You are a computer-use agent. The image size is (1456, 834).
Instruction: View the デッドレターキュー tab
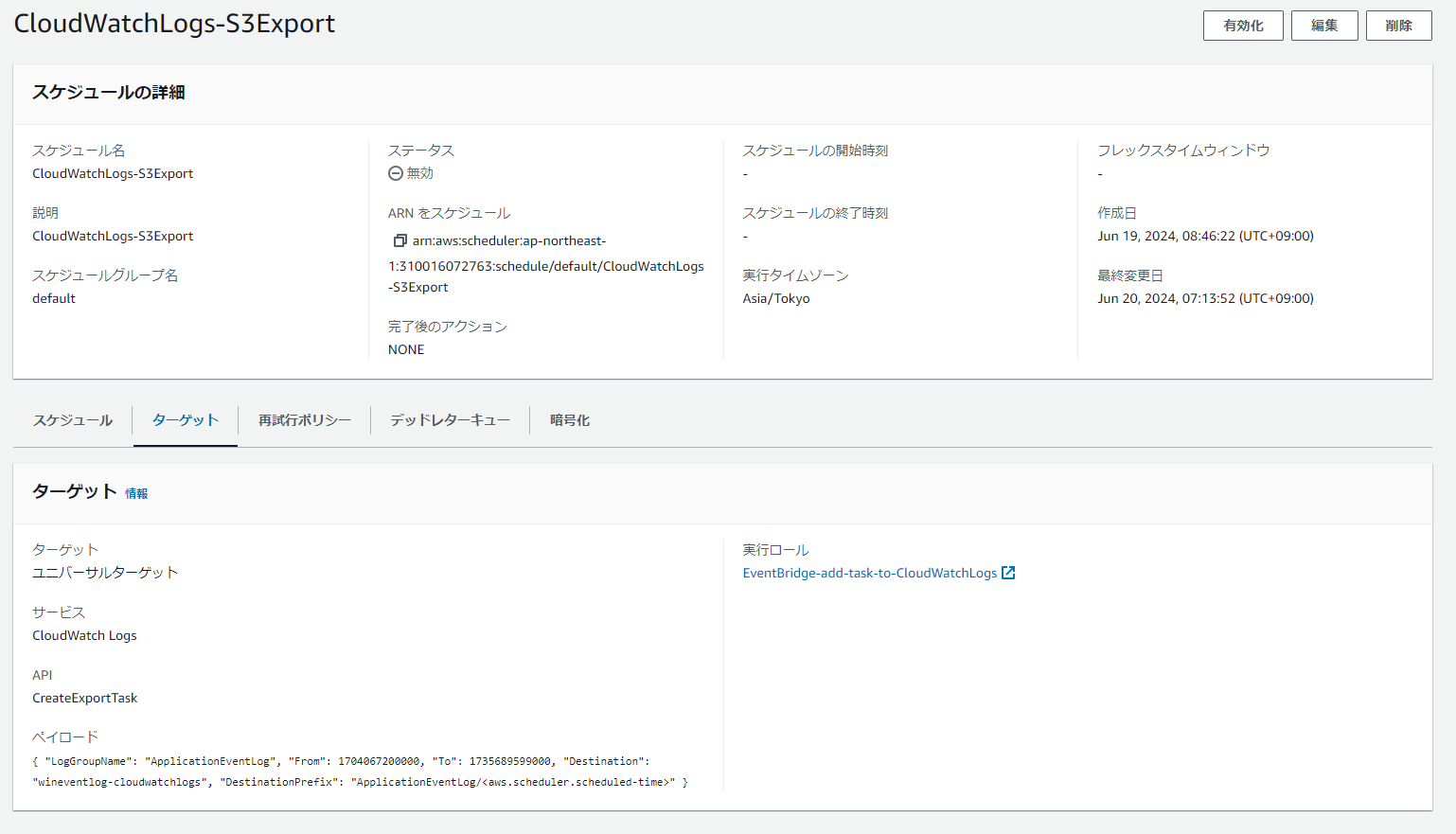(x=450, y=420)
